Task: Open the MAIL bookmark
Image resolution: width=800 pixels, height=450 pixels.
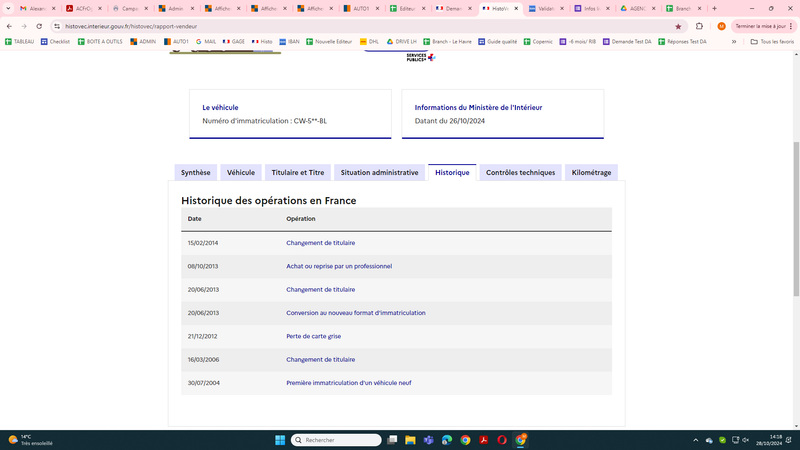Action: point(206,42)
